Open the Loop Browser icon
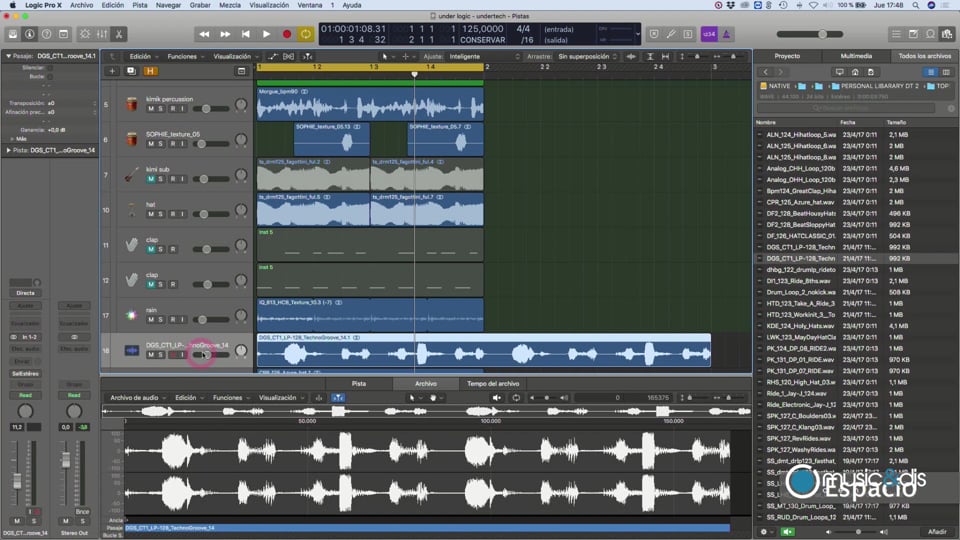The image size is (960, 540). click(x=931, y=34)
